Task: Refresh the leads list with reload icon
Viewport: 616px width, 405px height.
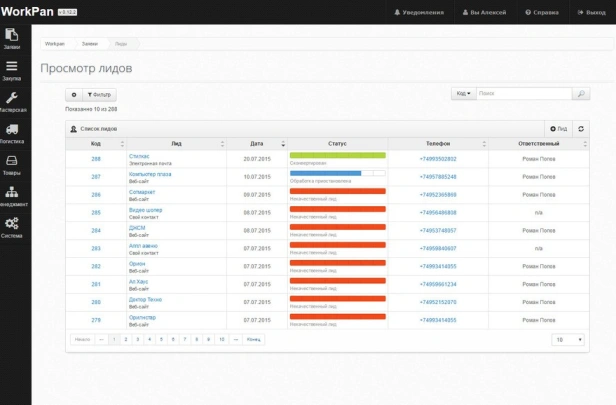Action: coord(582,129)
